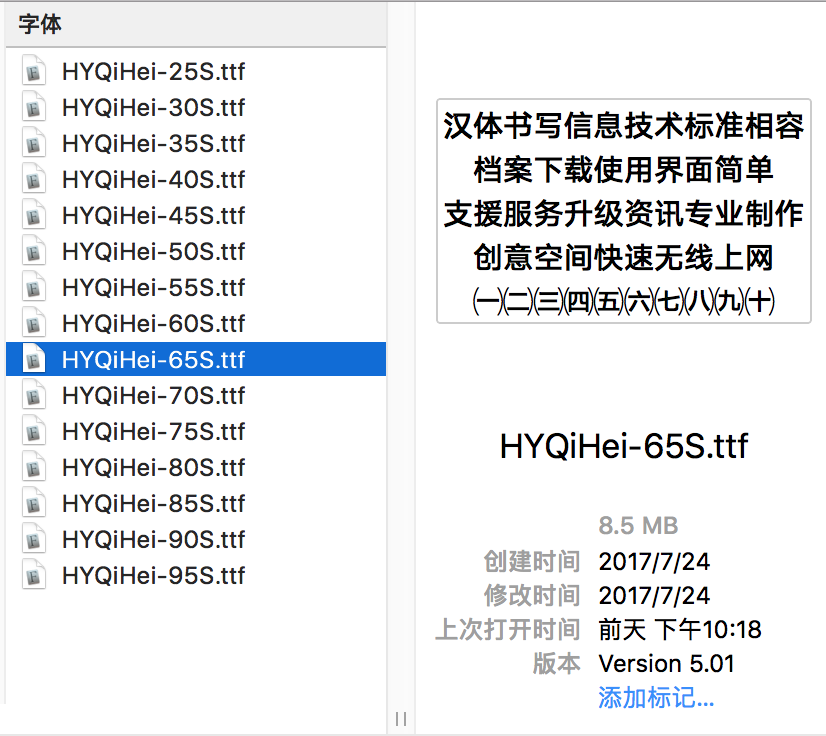This screenshot has height=736, width=826.
Task: Click the 上次打开时间 label
Action: click(508, 630)
